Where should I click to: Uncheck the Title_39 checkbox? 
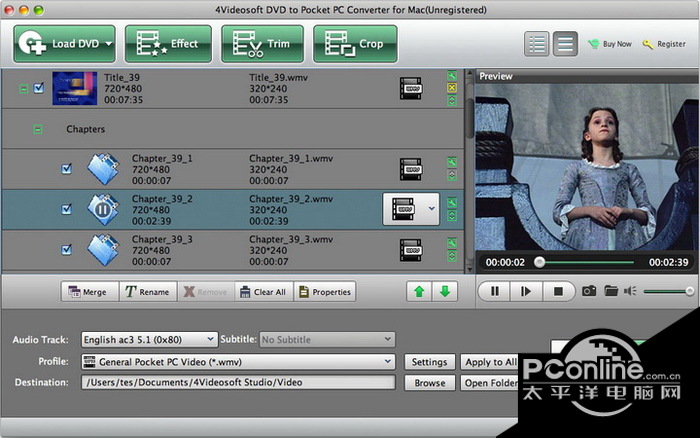click(39, 88)
